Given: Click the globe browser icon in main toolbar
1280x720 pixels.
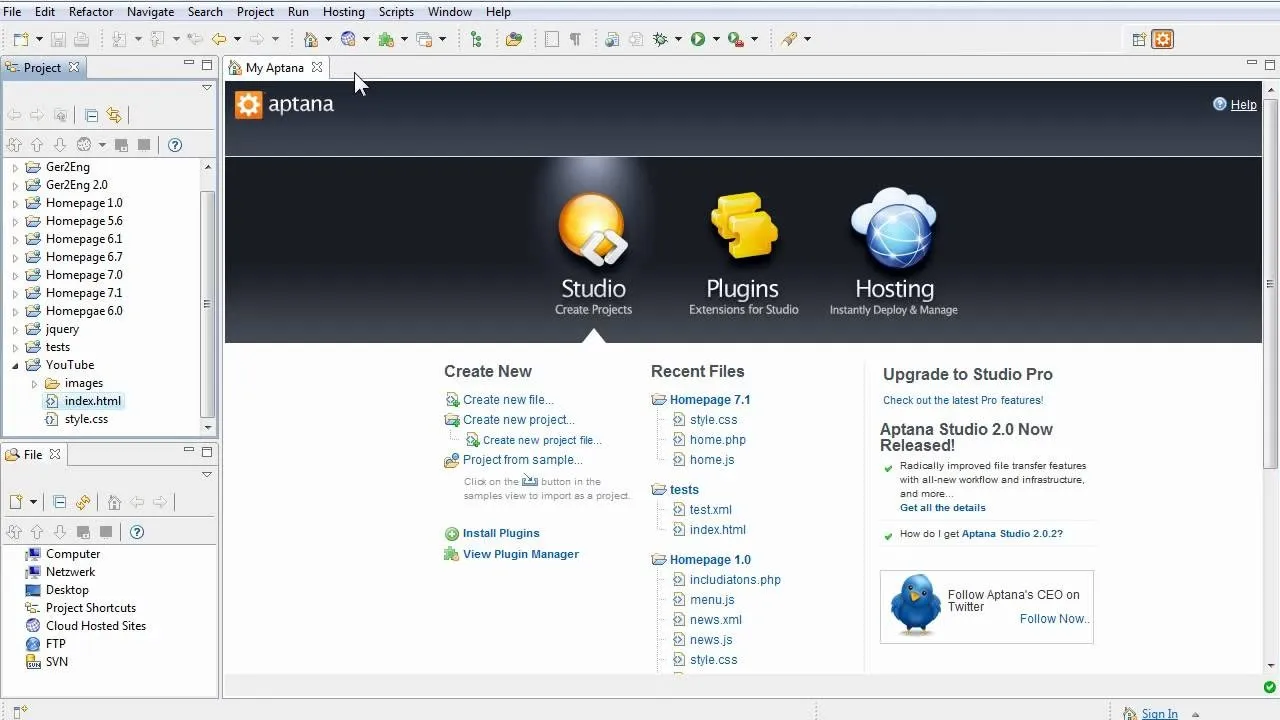Looking at the screenshot, I should [x=348, y=39].
